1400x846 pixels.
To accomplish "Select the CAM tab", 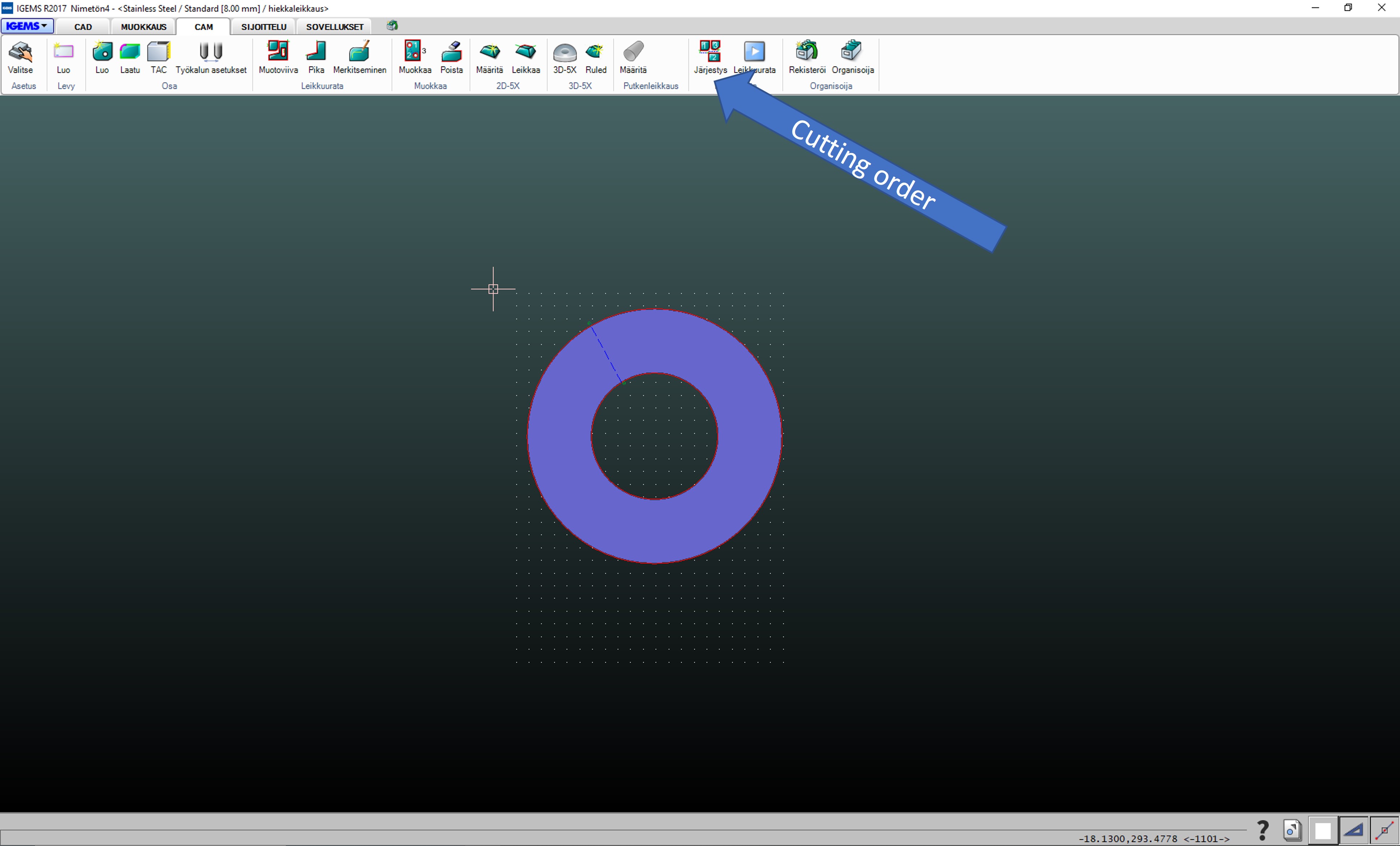I will pyautogui.click(x=203, y=27).
